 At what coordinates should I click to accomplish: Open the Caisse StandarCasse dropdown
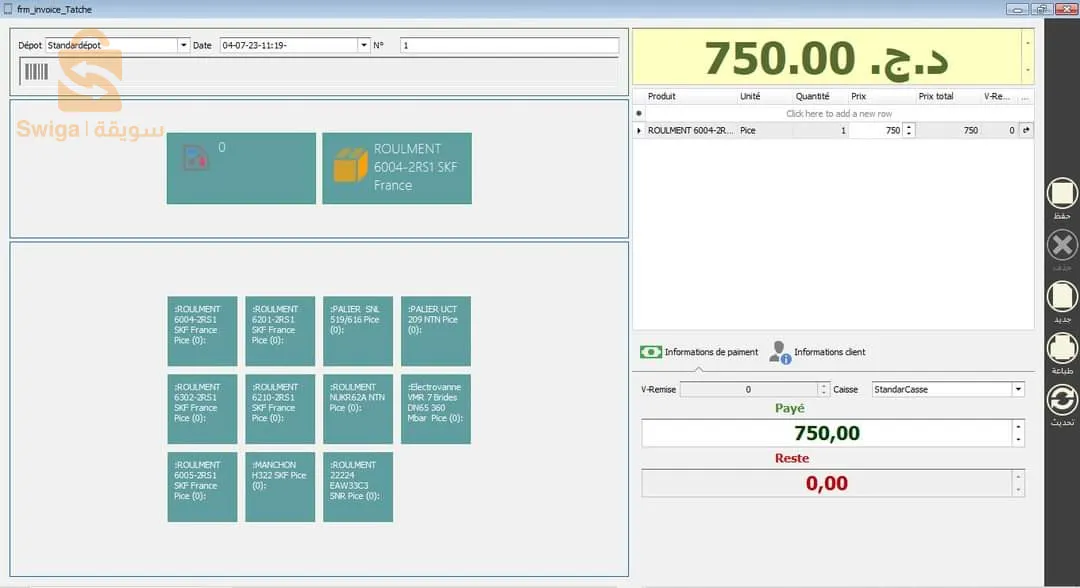point(1018,390)
